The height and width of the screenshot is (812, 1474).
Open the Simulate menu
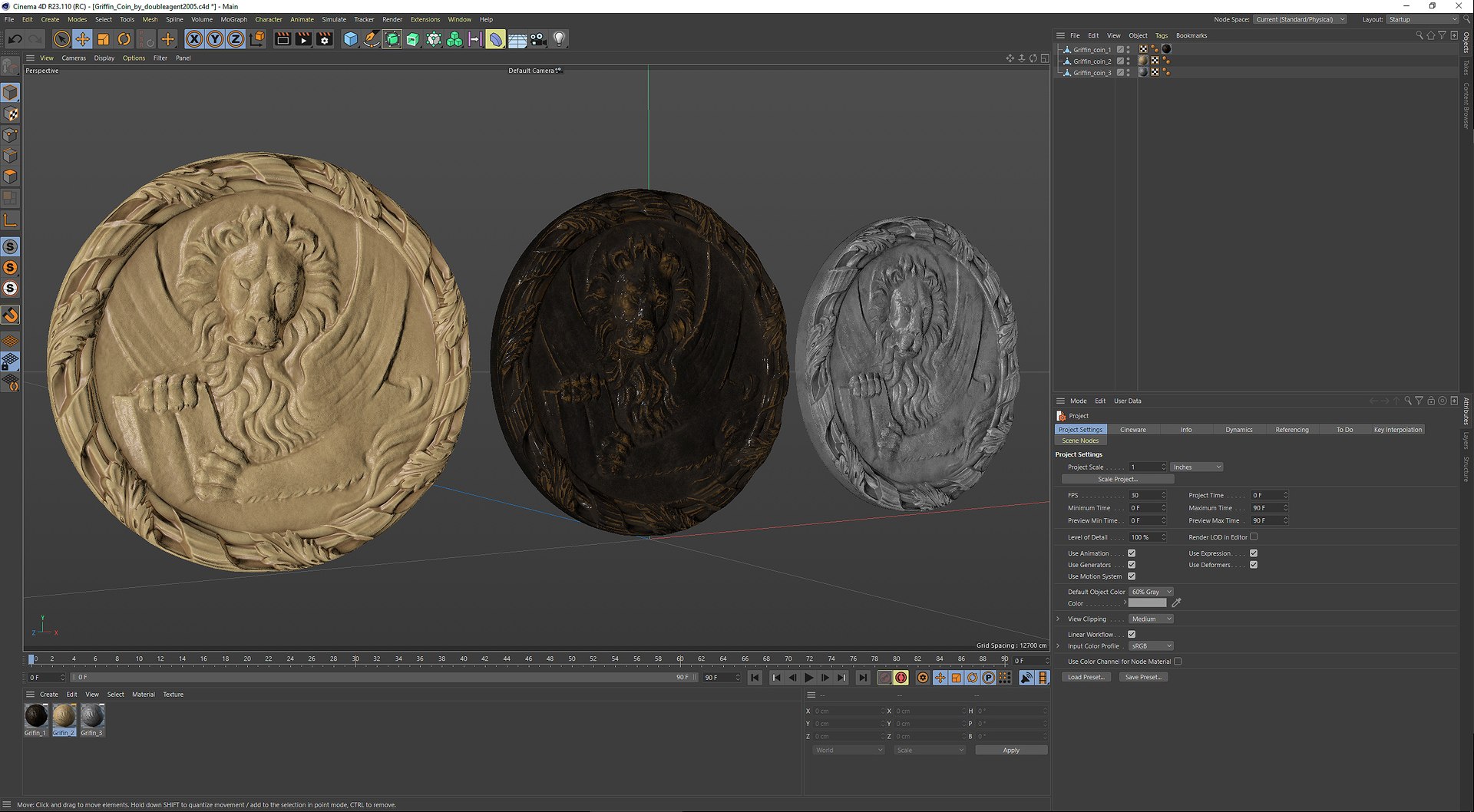(x=334, y=20)
